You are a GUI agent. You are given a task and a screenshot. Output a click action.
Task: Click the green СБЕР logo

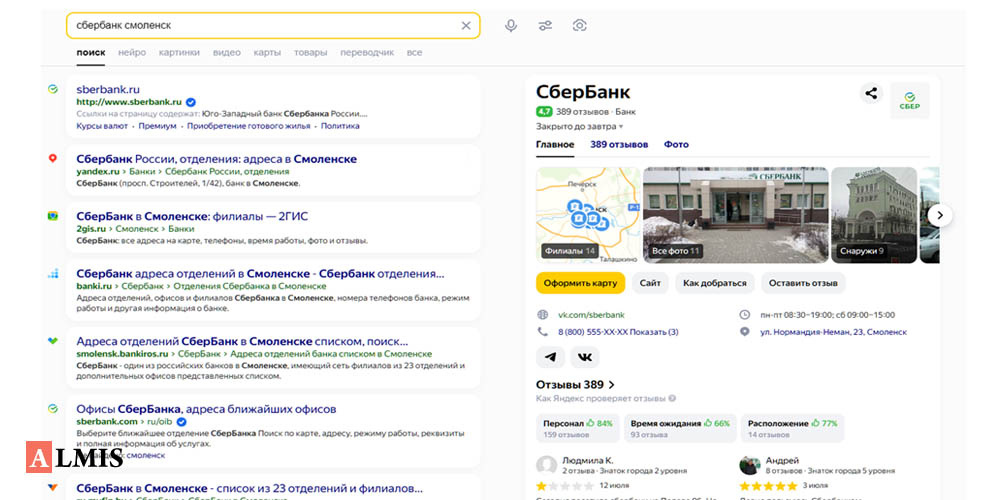[909, 101]
